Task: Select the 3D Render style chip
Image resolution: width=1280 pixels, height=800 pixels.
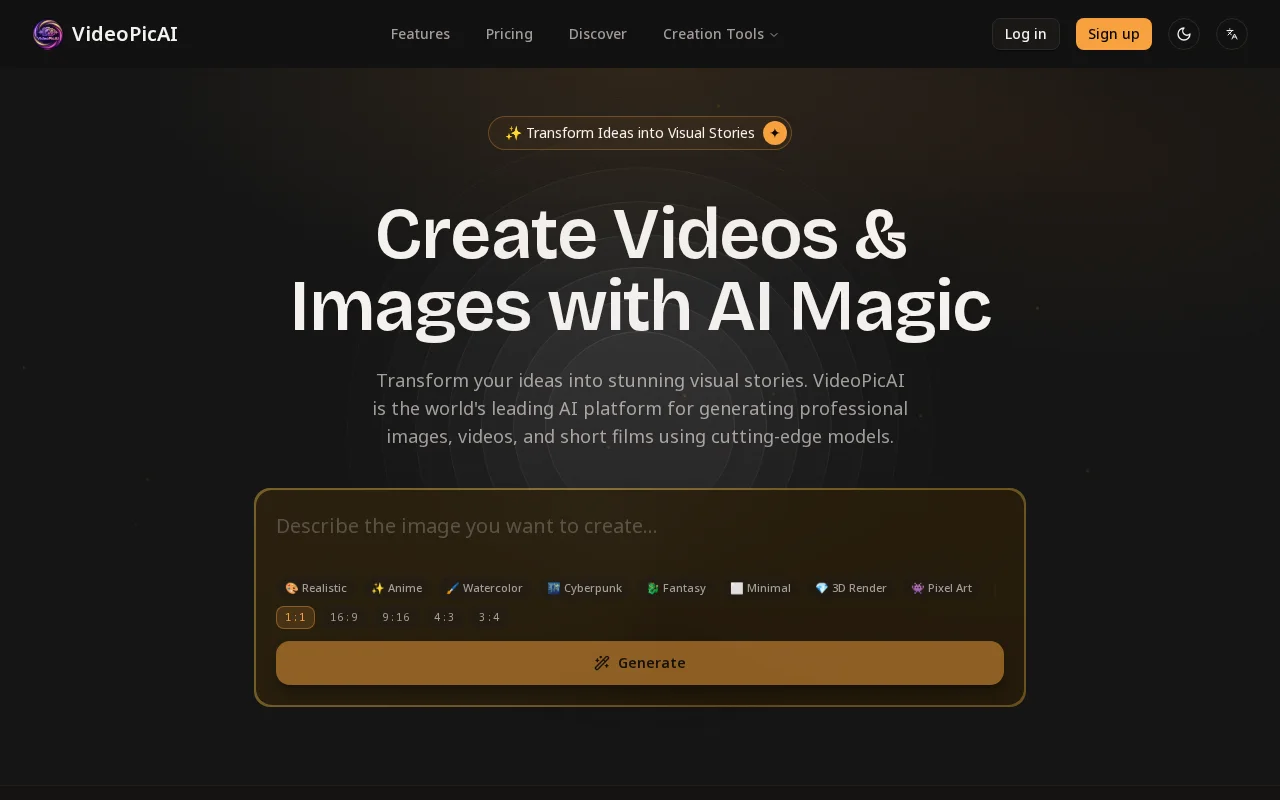Action: click(x=851, y=588)
